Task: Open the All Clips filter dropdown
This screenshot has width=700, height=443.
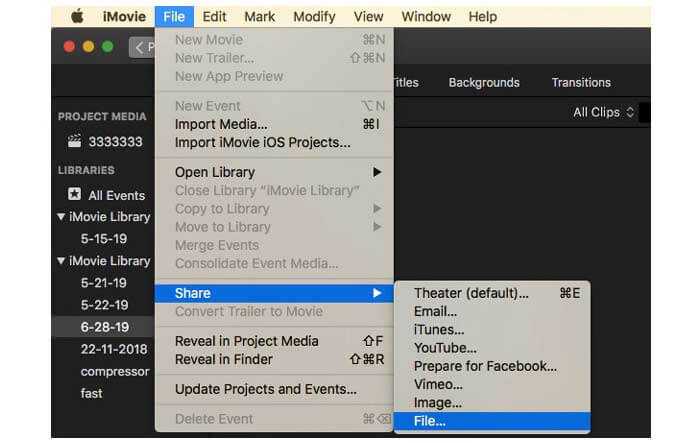Action: point(604,112)
